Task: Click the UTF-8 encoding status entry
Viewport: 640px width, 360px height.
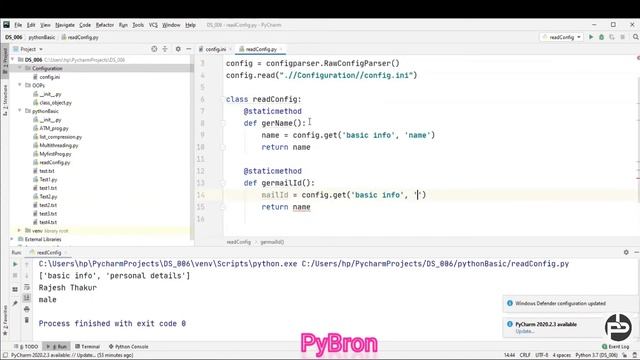Action: [x=542, y=355]
